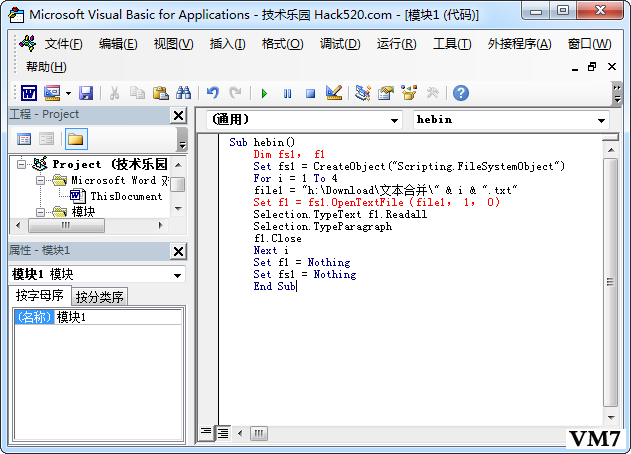The image size is (631, 454).
Task: Enable Procedure View button at bottom
Action: 206,433
